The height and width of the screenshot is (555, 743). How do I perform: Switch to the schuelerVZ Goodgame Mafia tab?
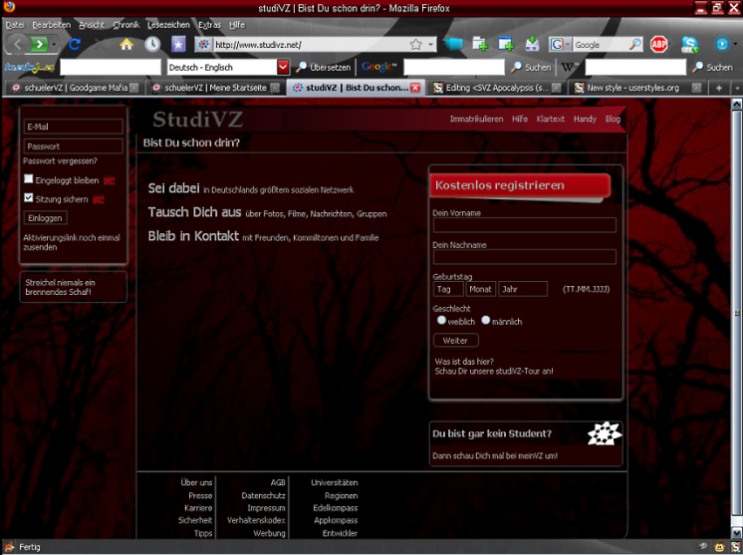click(74, 88)
